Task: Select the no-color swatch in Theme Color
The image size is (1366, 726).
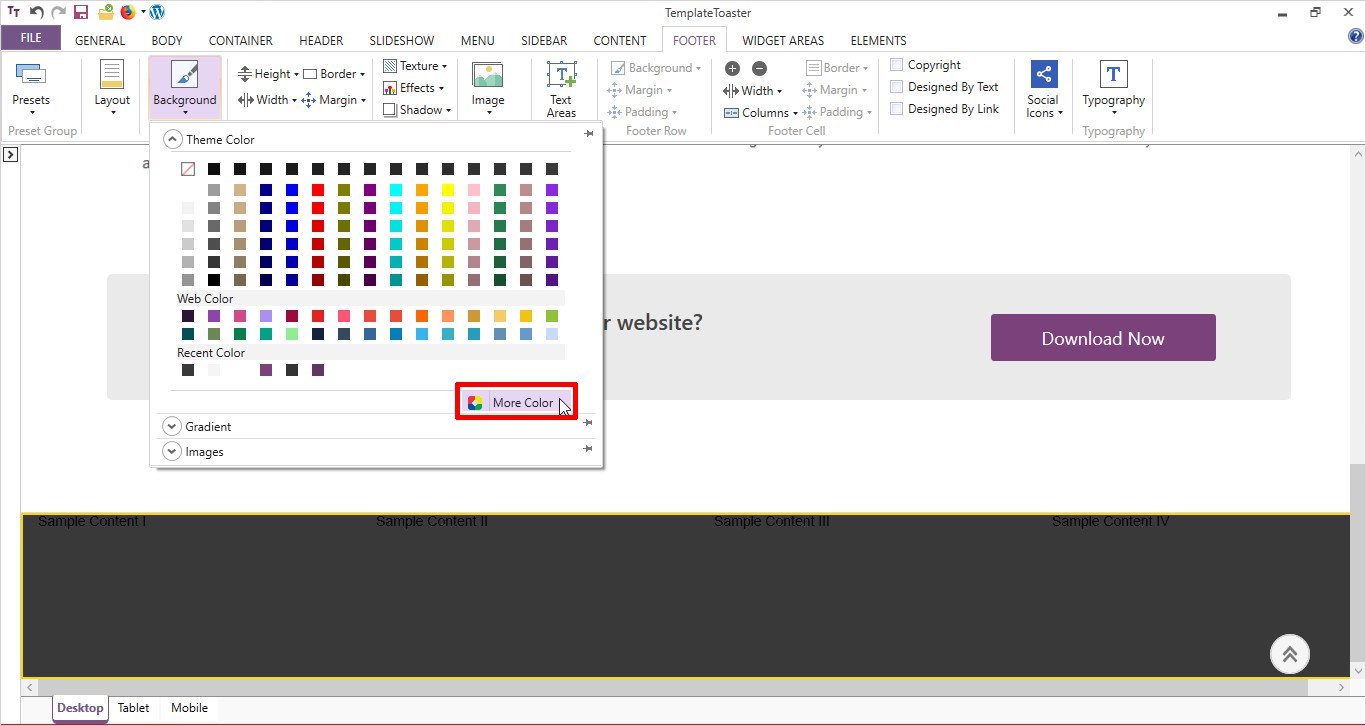Action: click(x=188, y=169)
